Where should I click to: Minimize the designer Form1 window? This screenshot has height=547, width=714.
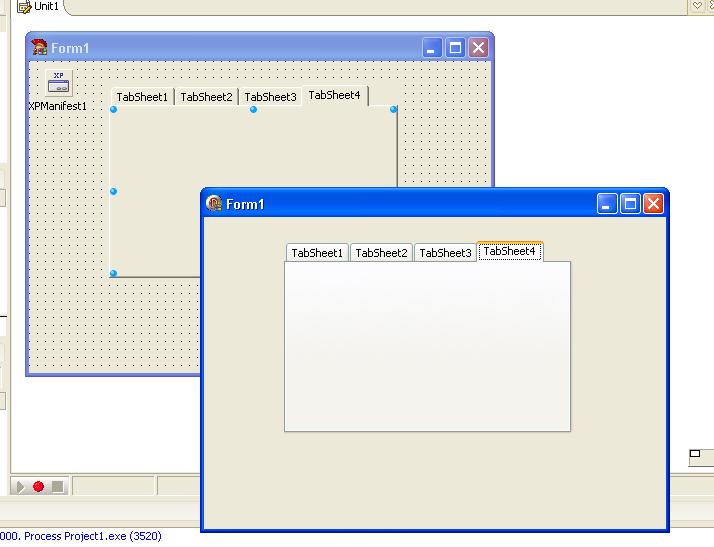click(x=432, y=47)
